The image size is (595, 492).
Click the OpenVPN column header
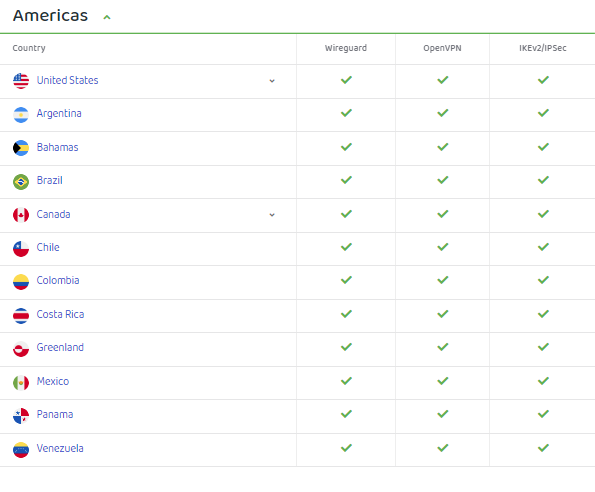click(x=442, y=48)
